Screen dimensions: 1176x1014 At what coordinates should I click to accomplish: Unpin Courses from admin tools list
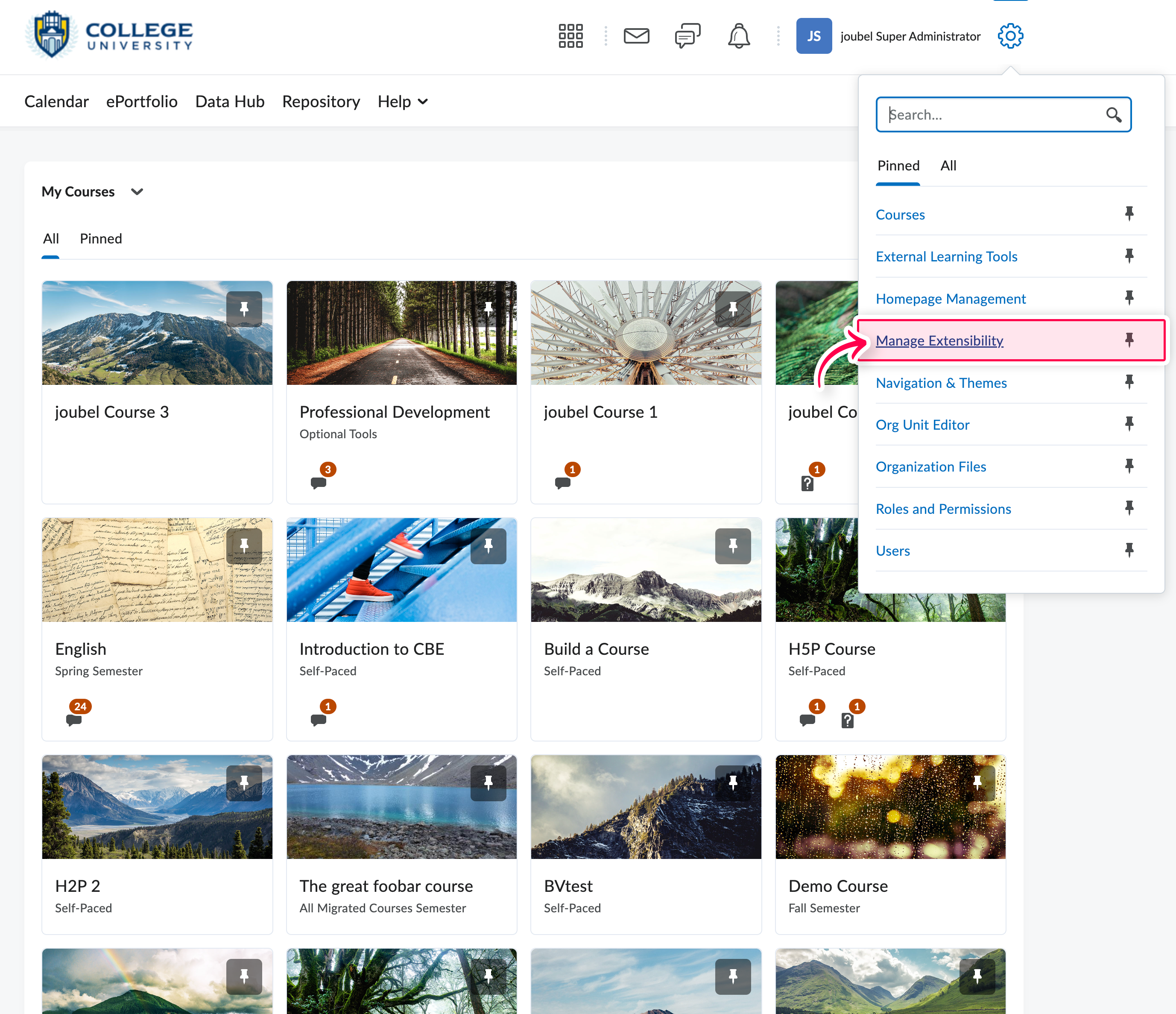1129,214
